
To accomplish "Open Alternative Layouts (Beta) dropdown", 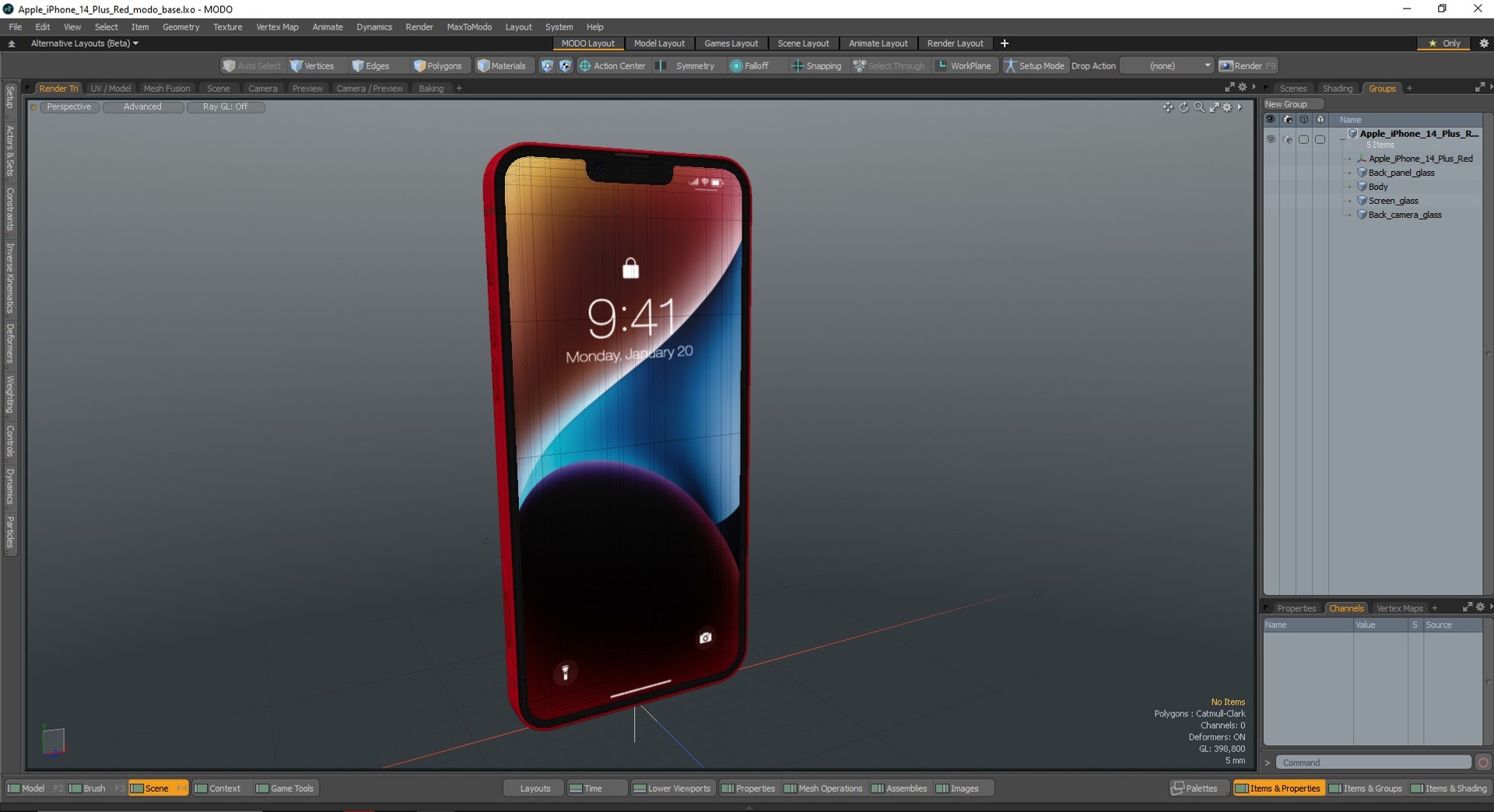I will coord(84,44).
